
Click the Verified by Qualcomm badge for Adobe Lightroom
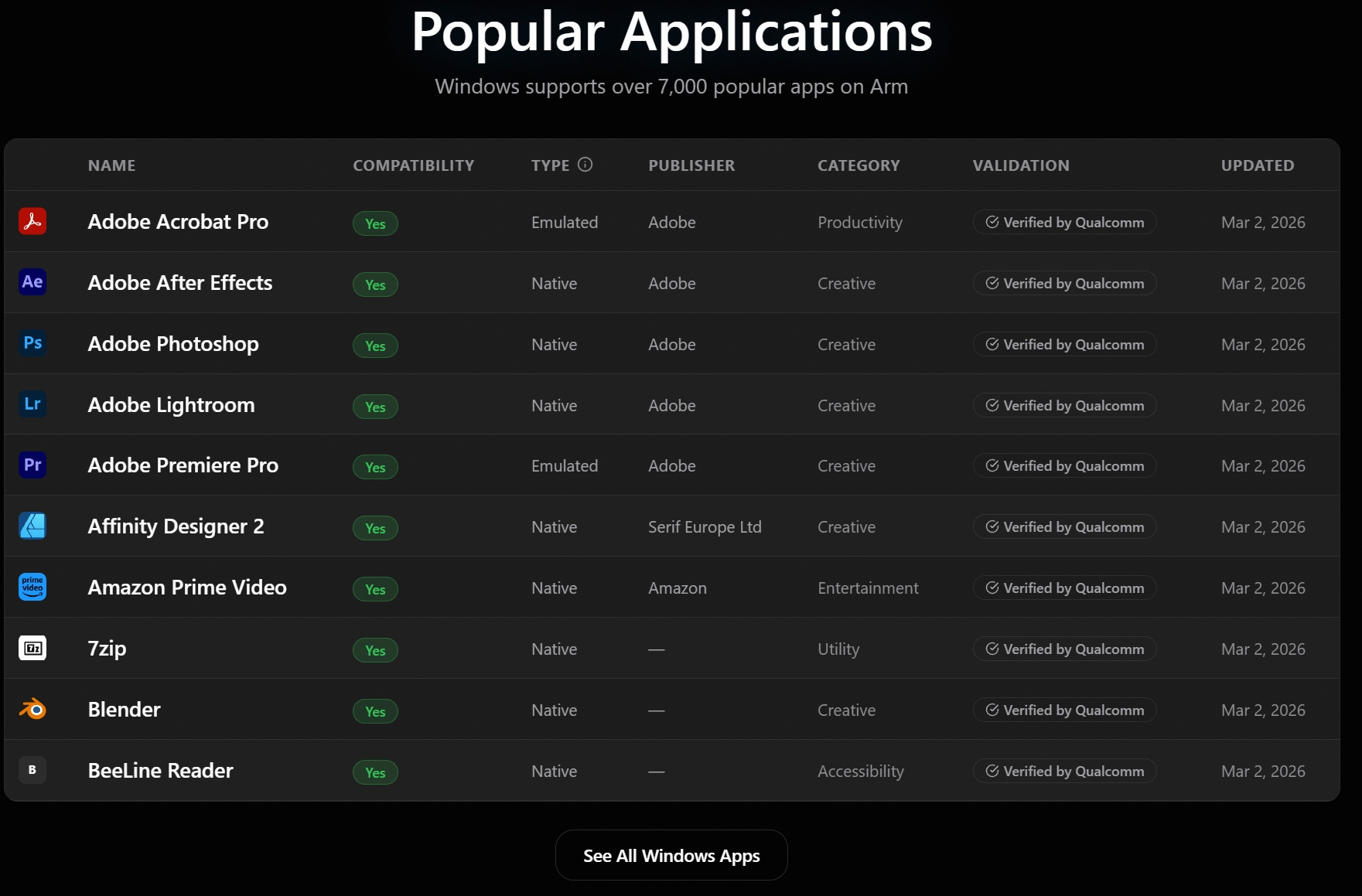point(1064,405)
